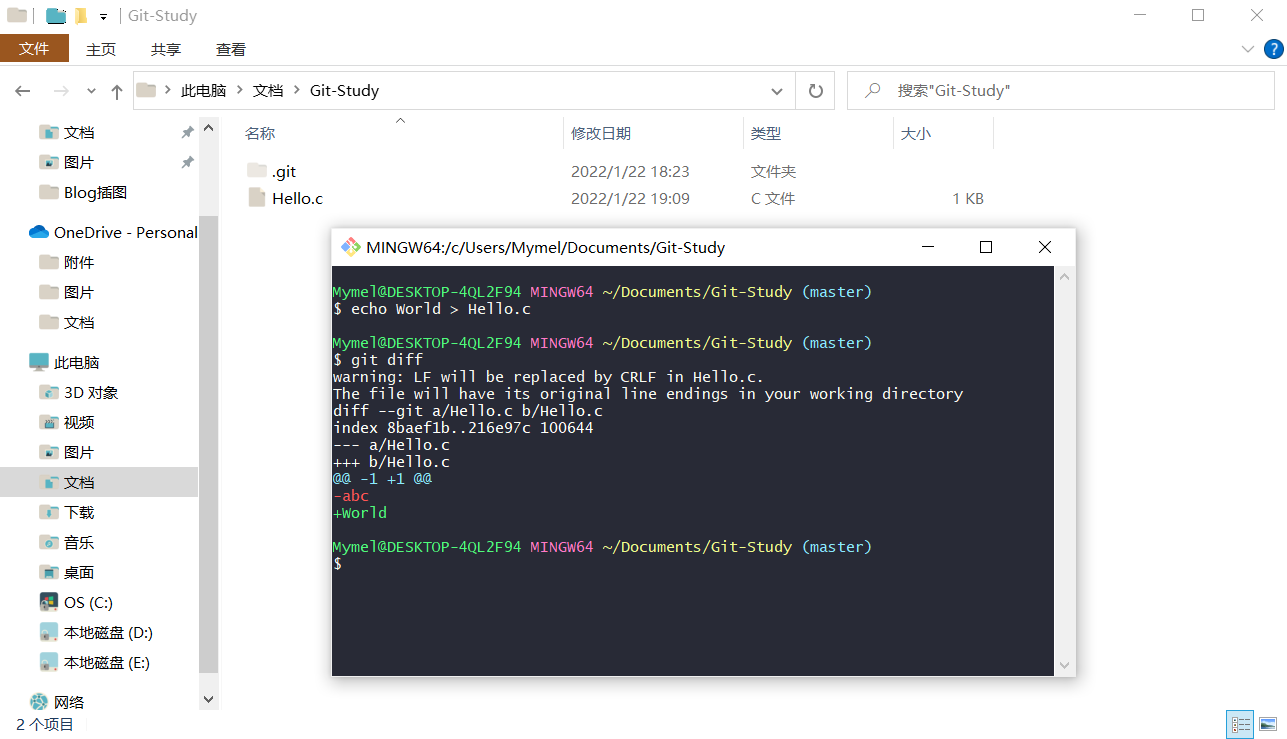Screen dimensions: 1287x739
Task: Open 本地磁盘 (D:) drive
Action: (108, 632)
